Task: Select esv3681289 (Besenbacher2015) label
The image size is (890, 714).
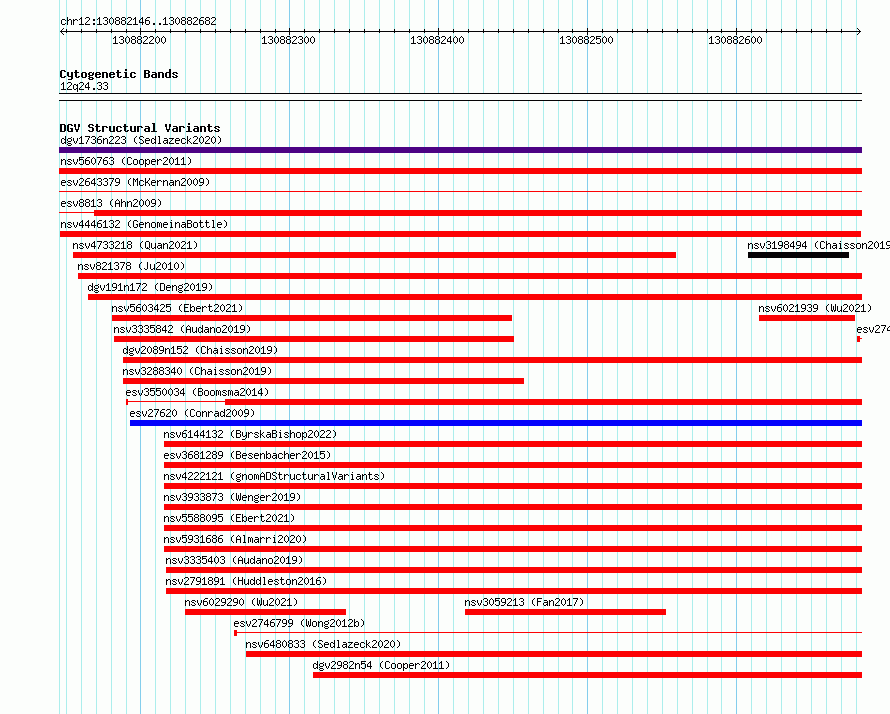Action: [247, 455]
